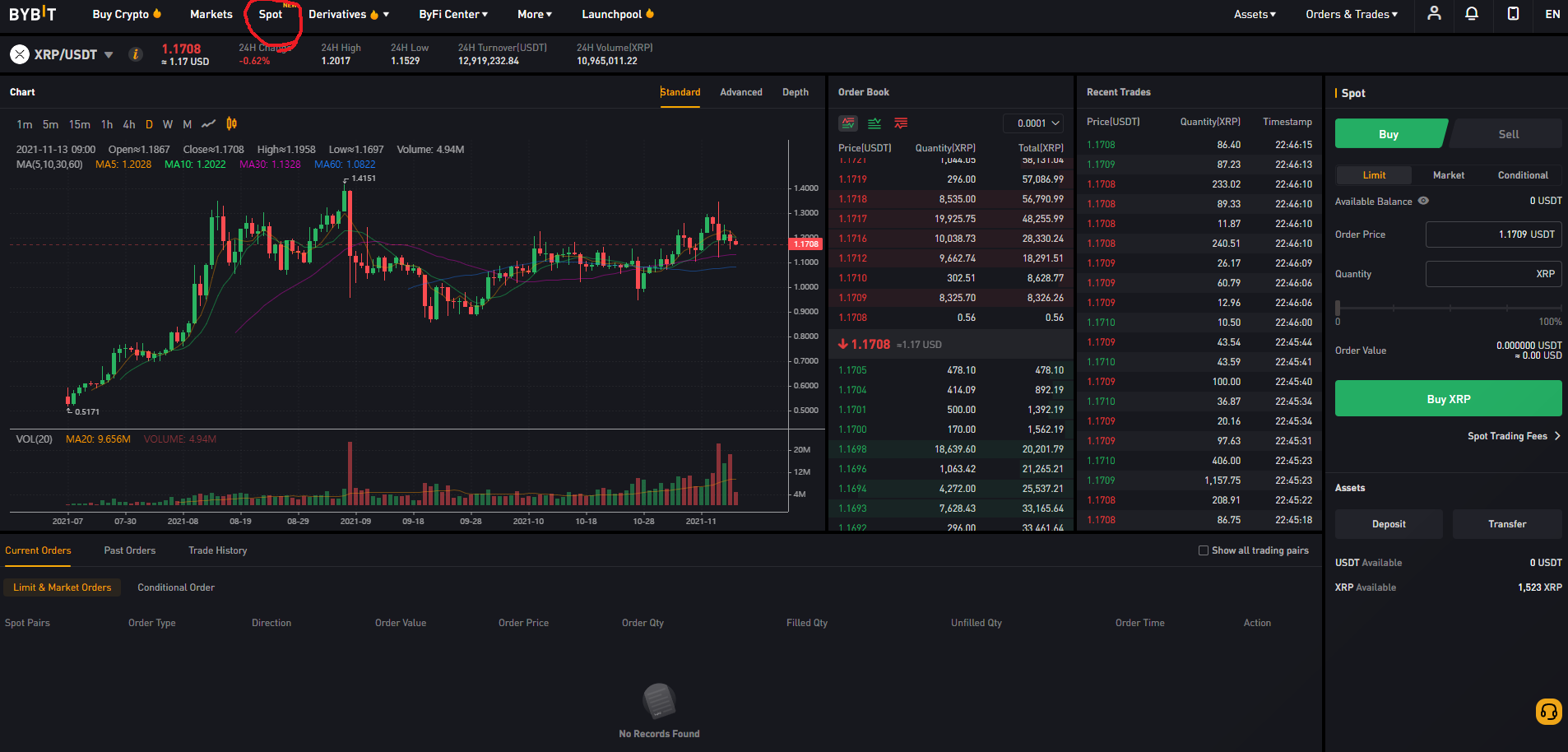Click flame icon next to Buy Crypto
The width and height of the screenshot is (1568, 752).
(157, 13)
